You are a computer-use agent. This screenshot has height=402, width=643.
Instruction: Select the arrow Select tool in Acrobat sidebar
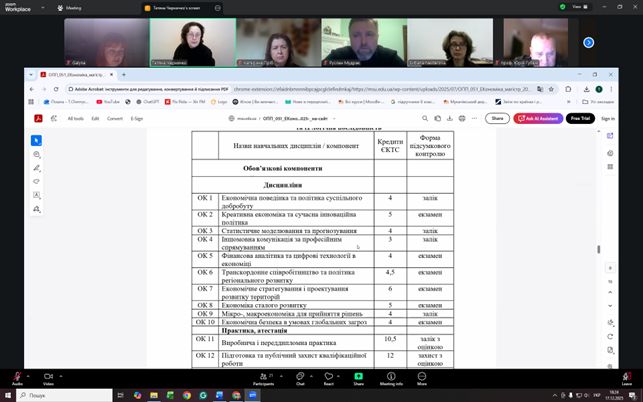coord(36,141)
